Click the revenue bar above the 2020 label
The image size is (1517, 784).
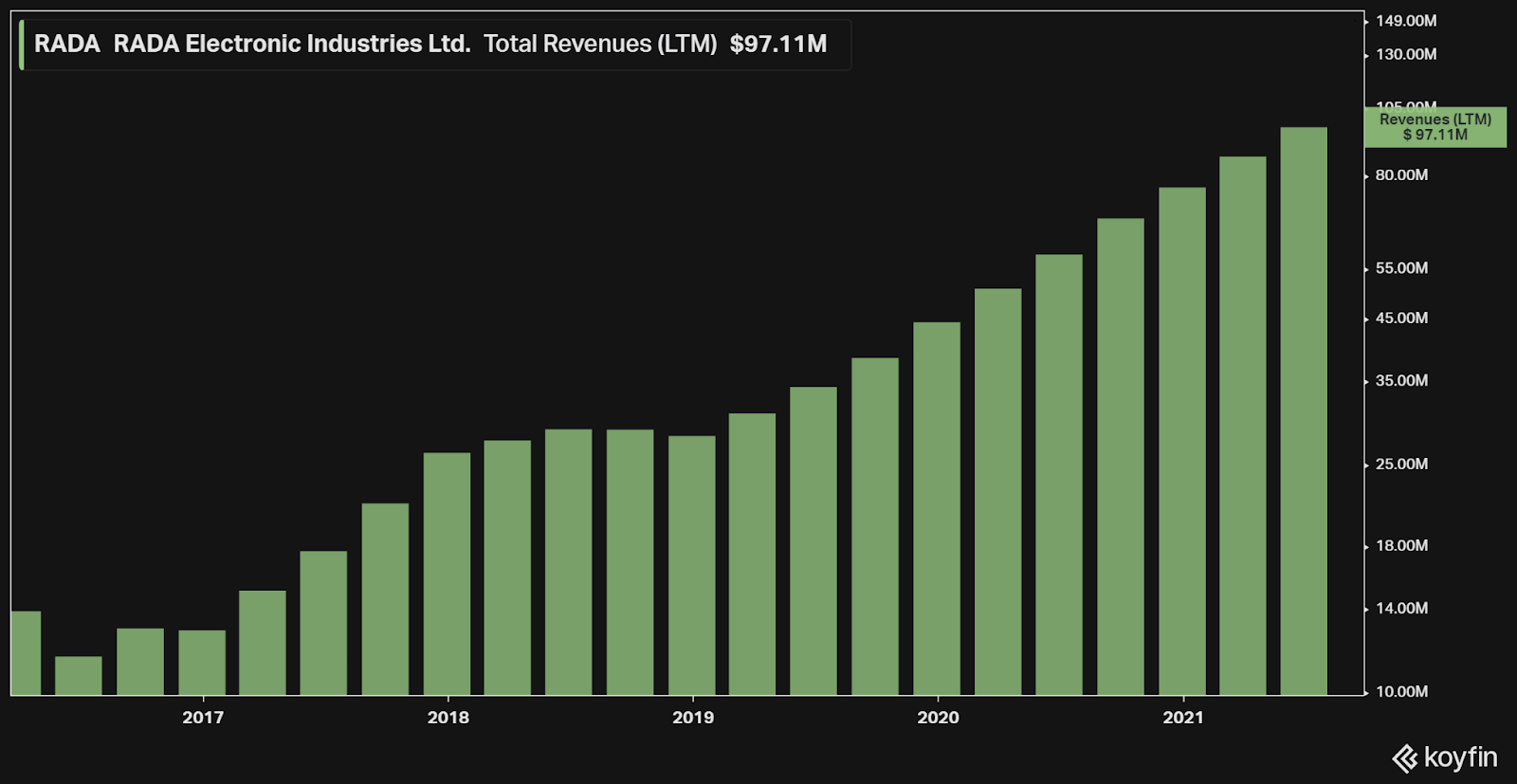[x=937, y=509]
